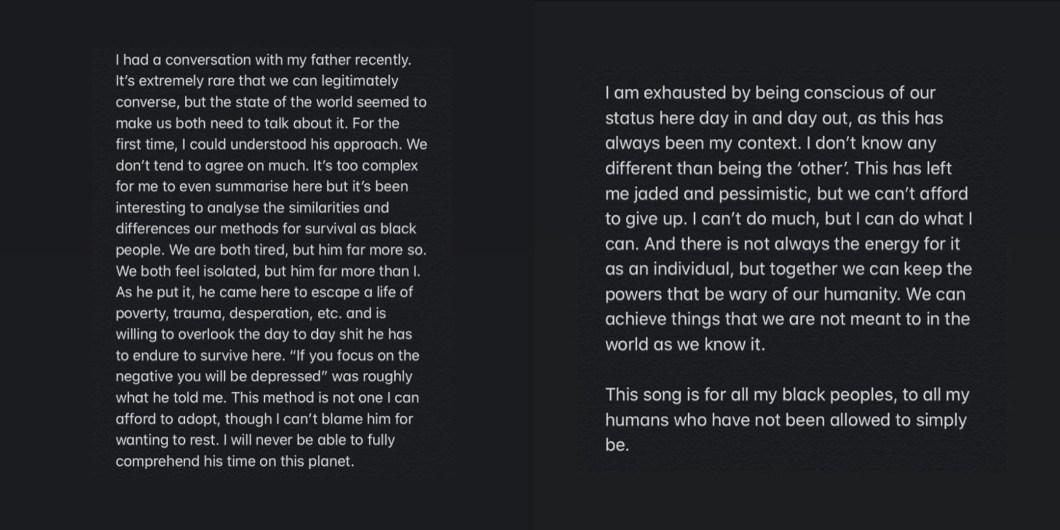Click the line "powers that be wary of our humanity"
This screenshot has width=1060, height=530.
click(788, 294)
